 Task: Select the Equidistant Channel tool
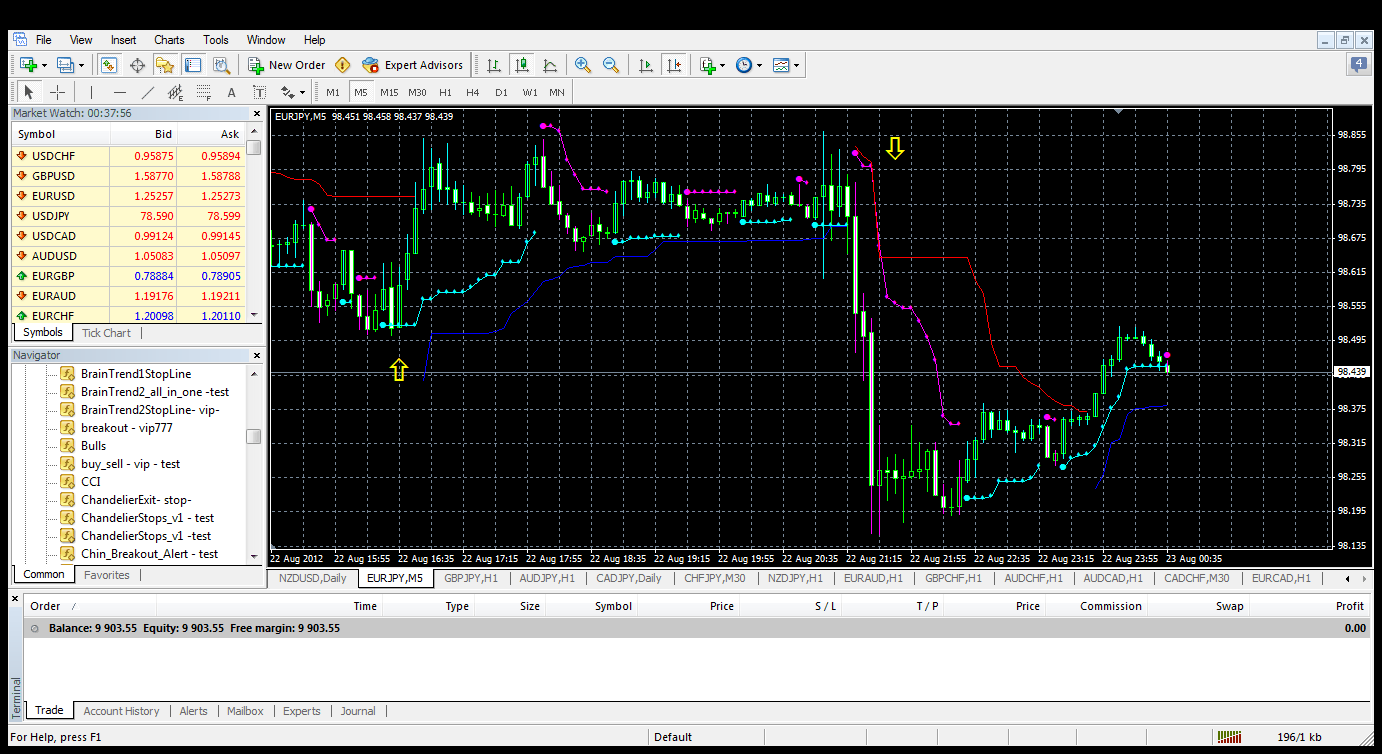click(176, 92)
